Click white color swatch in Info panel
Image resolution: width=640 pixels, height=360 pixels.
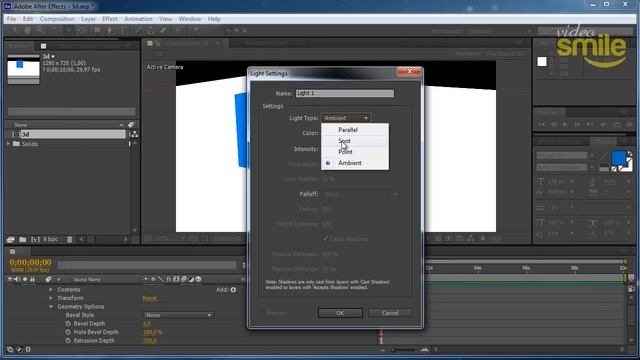542,62
